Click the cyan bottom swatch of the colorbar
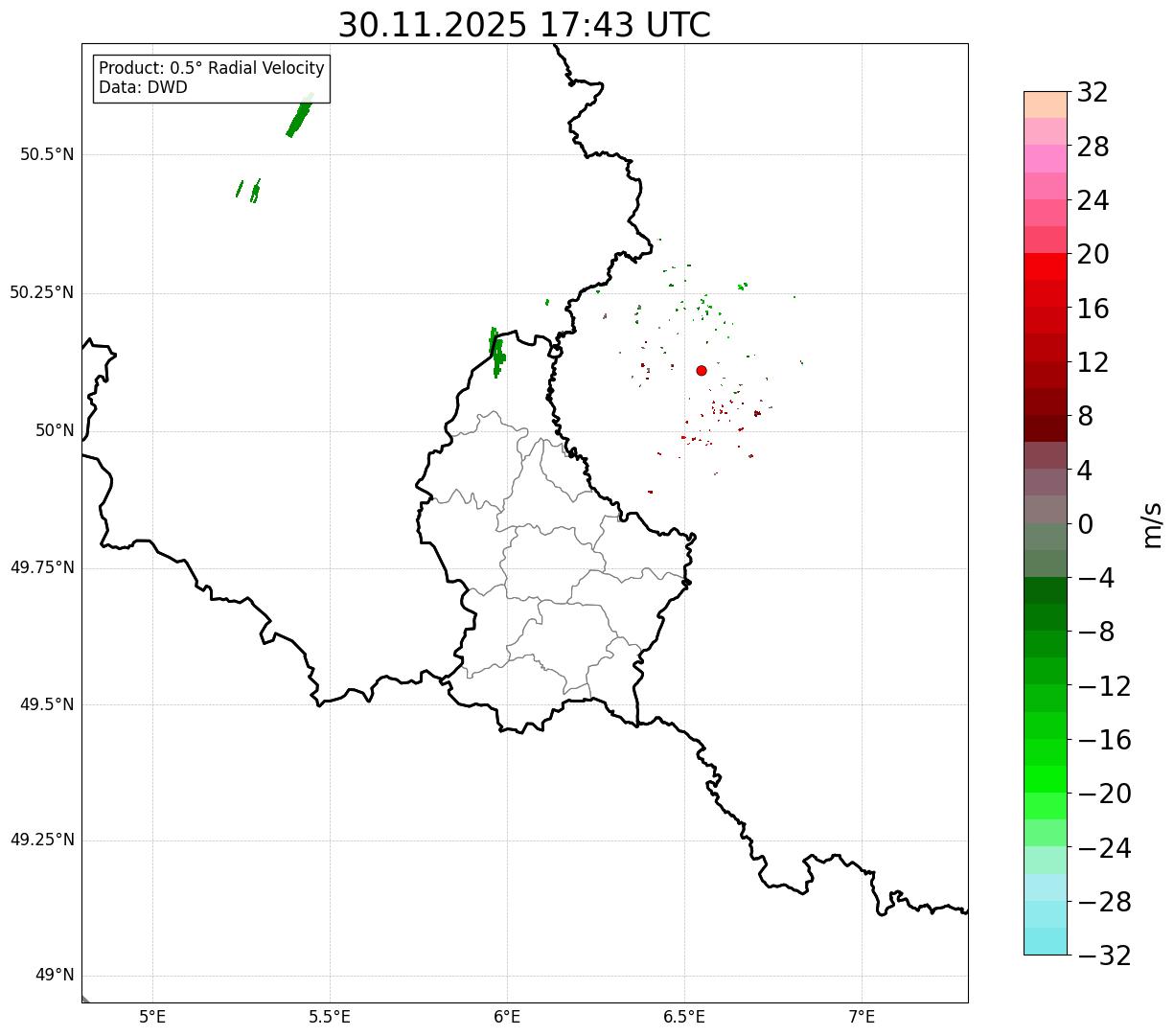This screenshot has height=1036, width=1174. [1046, 941]
